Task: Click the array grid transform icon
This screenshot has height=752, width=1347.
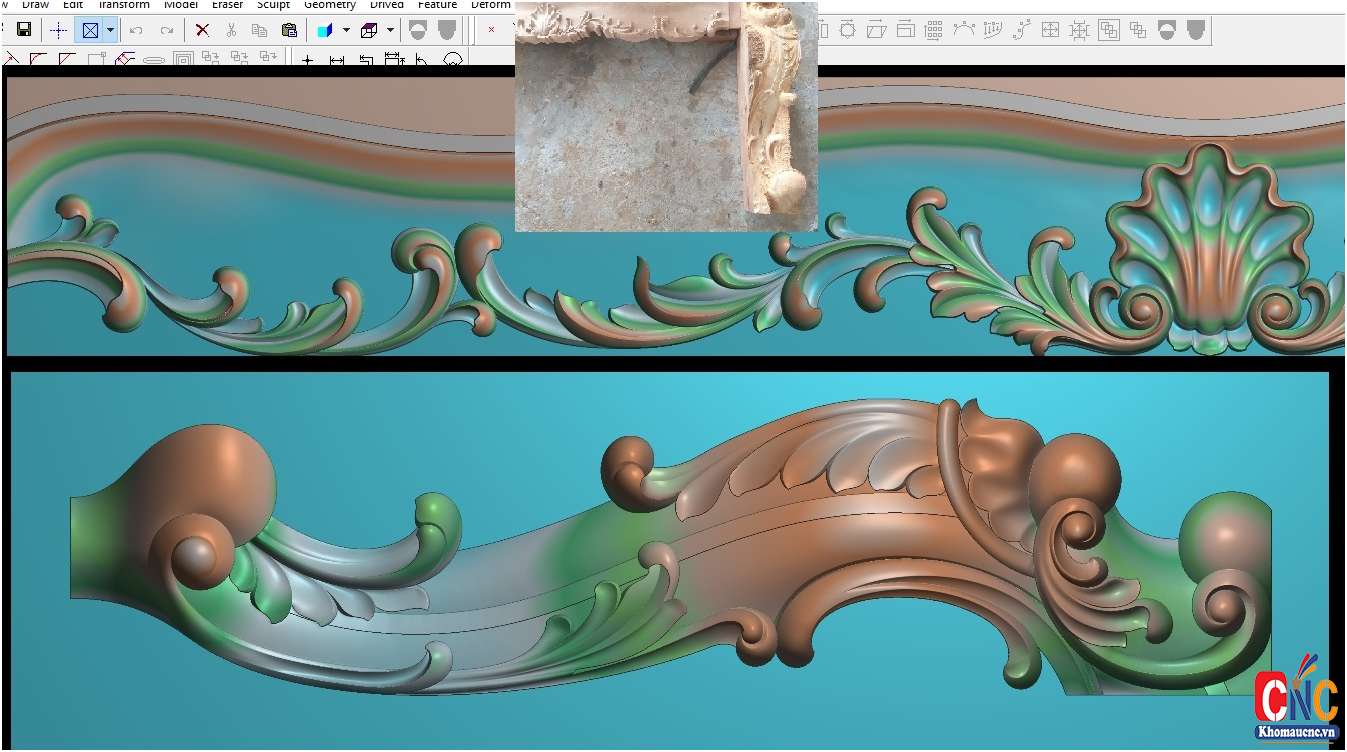Action: (x=932, y=30)
